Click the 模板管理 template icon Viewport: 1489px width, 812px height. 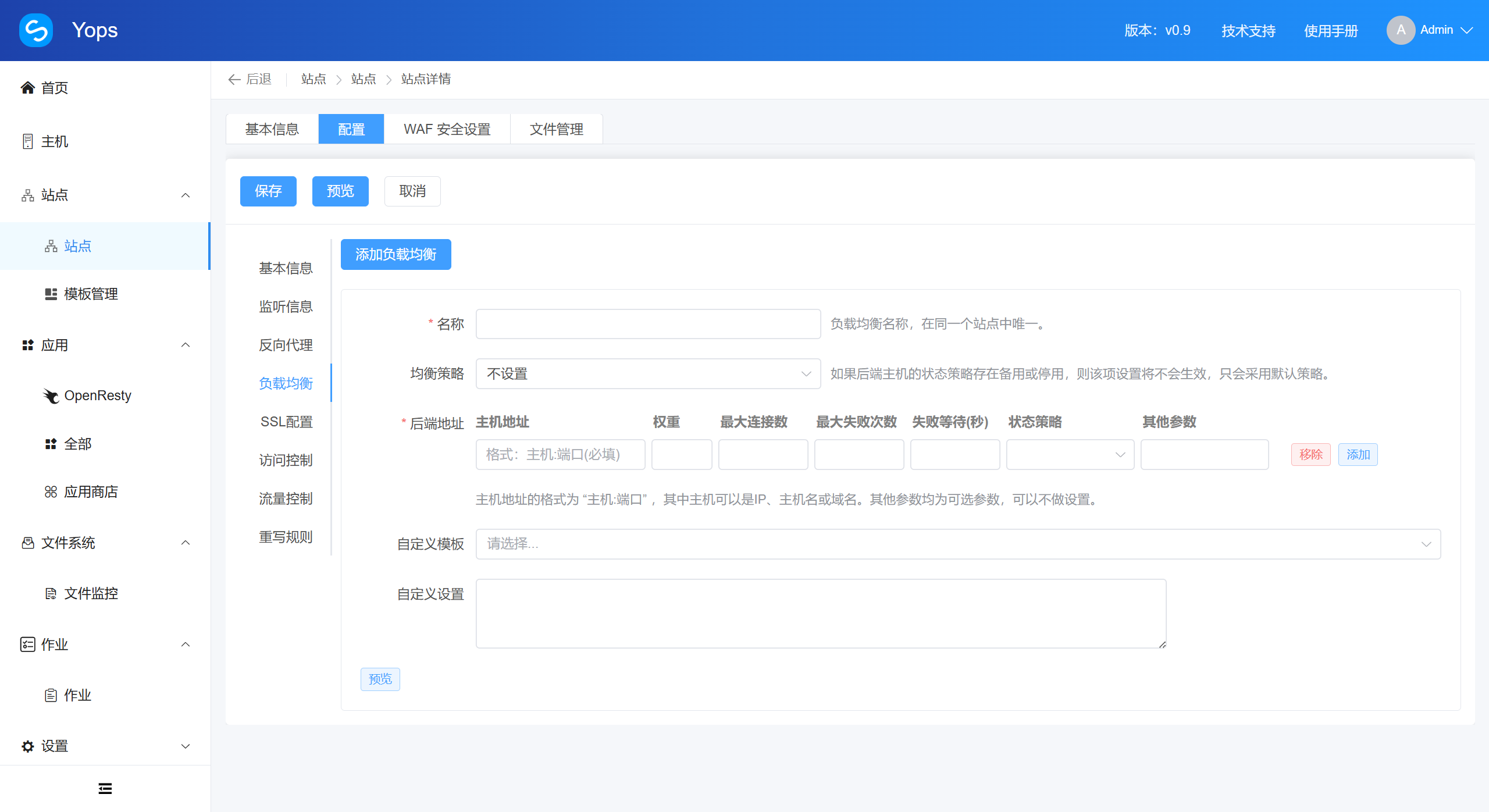coord(51,294)
